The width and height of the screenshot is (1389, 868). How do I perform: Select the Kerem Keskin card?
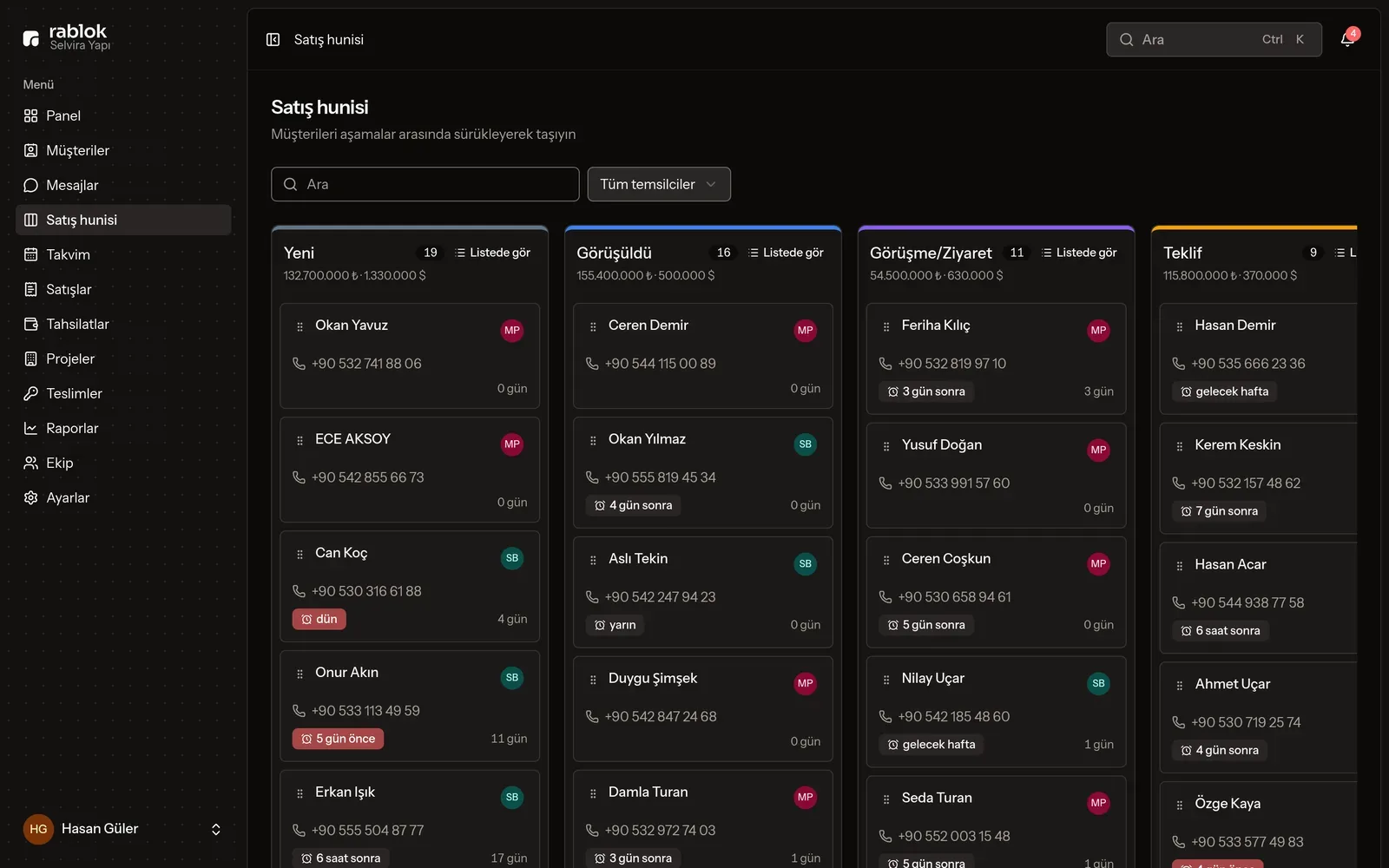click(1259, 478)
